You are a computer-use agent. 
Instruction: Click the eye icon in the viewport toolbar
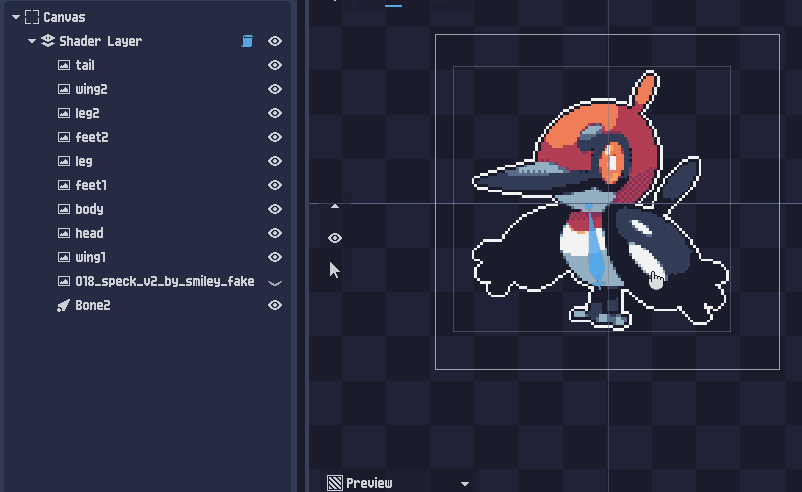tap(335, 238)
